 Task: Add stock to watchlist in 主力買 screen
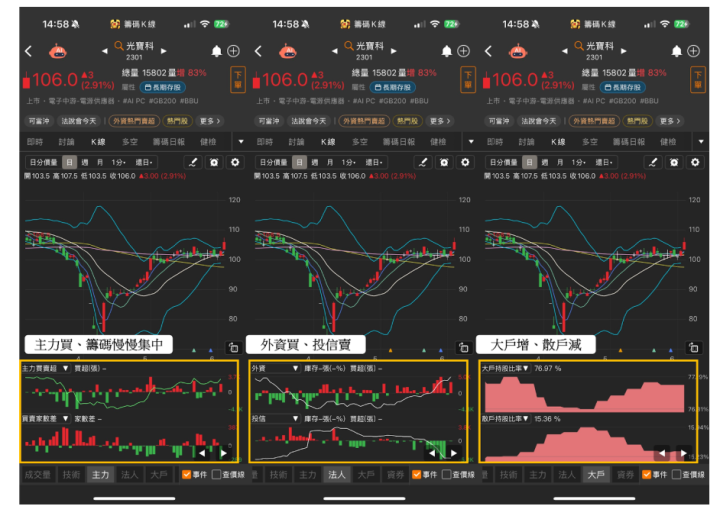click(234, 51)
